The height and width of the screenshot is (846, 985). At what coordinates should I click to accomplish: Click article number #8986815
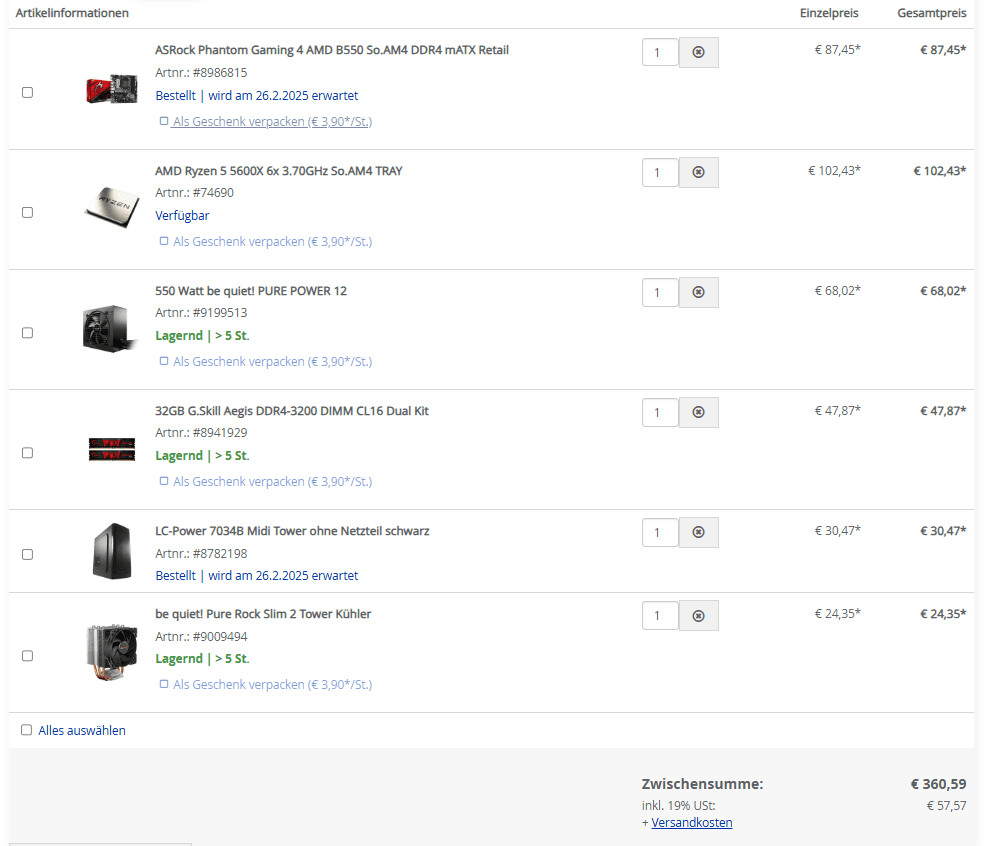tap(220, 73)
